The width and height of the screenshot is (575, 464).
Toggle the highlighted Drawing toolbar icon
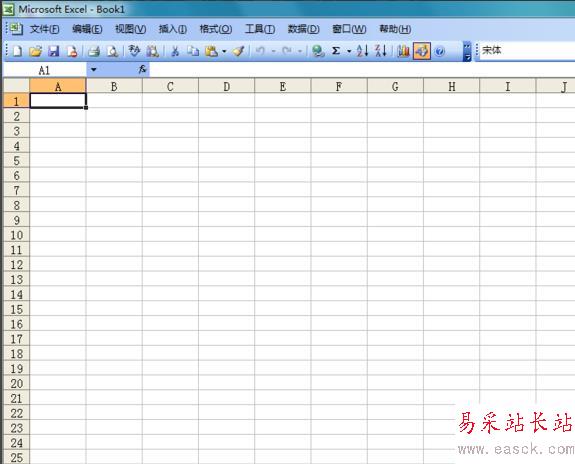click(x=422, y=51)
